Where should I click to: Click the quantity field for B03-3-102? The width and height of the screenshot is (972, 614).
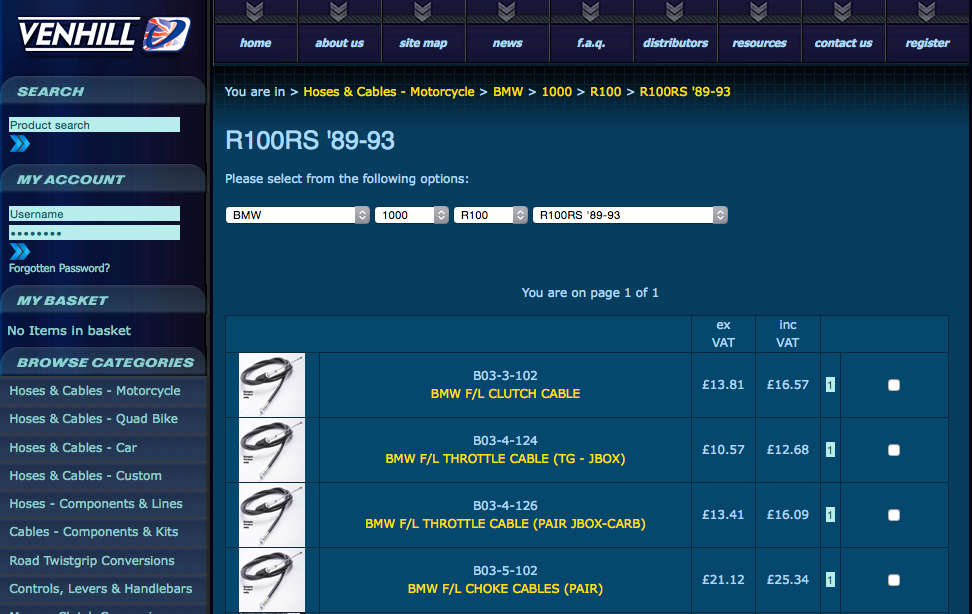pyautogui.click(x=830, y=385)
